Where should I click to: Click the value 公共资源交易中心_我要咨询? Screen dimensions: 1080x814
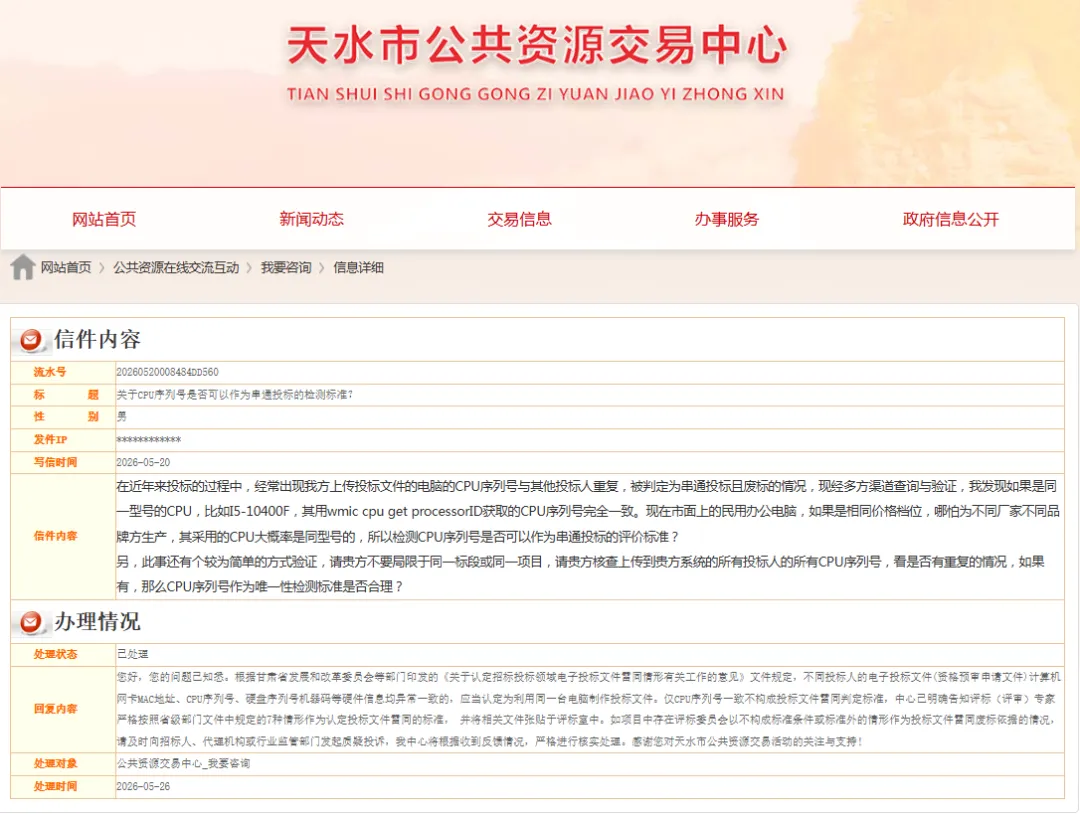pyautogui.click(x=183, y=764)
